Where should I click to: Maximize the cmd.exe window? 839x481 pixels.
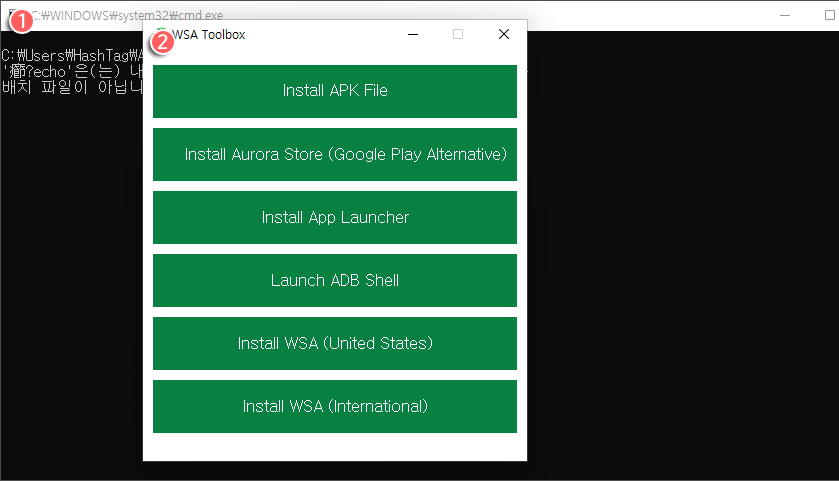tap(829, 16)
